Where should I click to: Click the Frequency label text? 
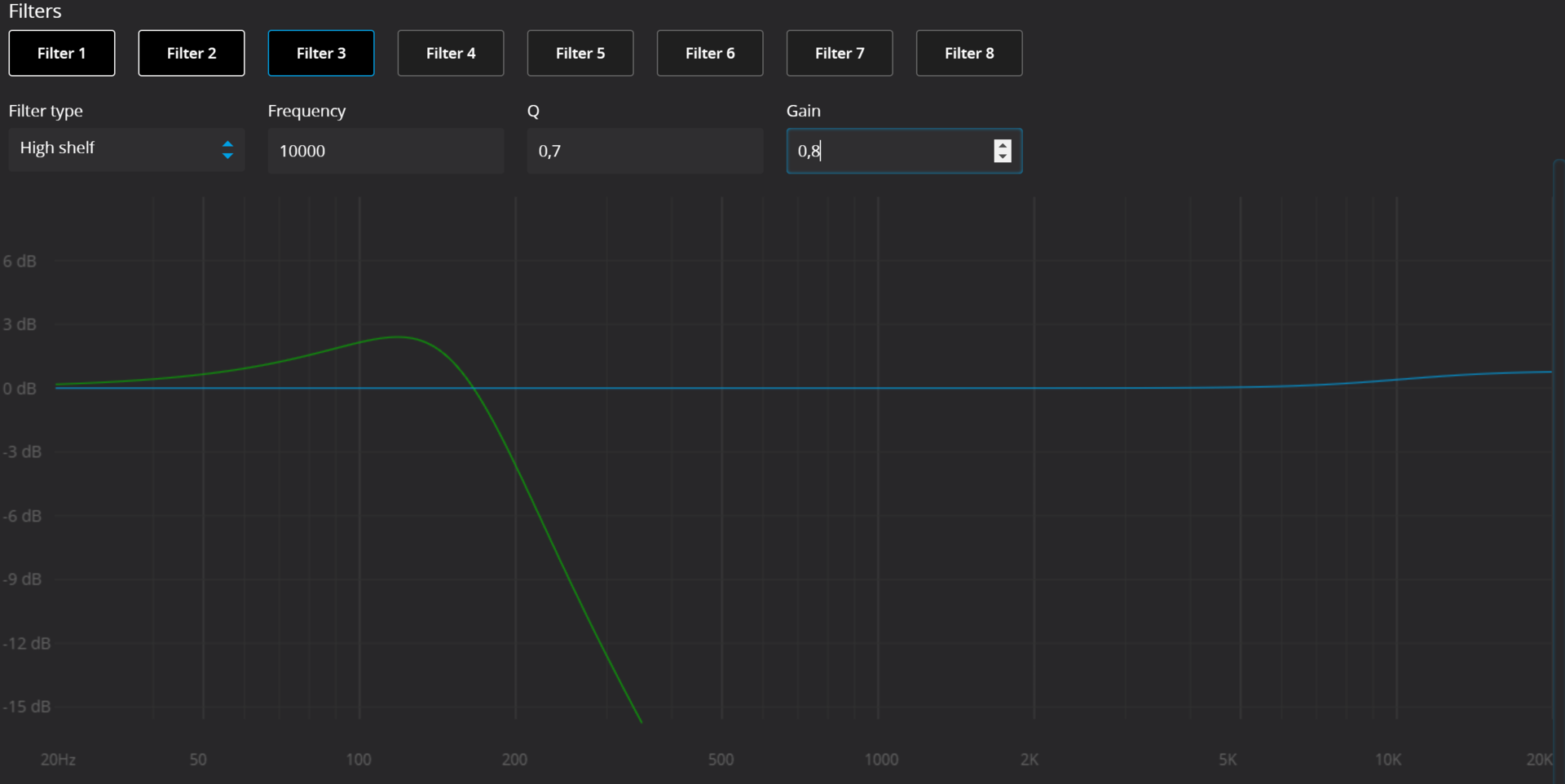tap(306, 111)
